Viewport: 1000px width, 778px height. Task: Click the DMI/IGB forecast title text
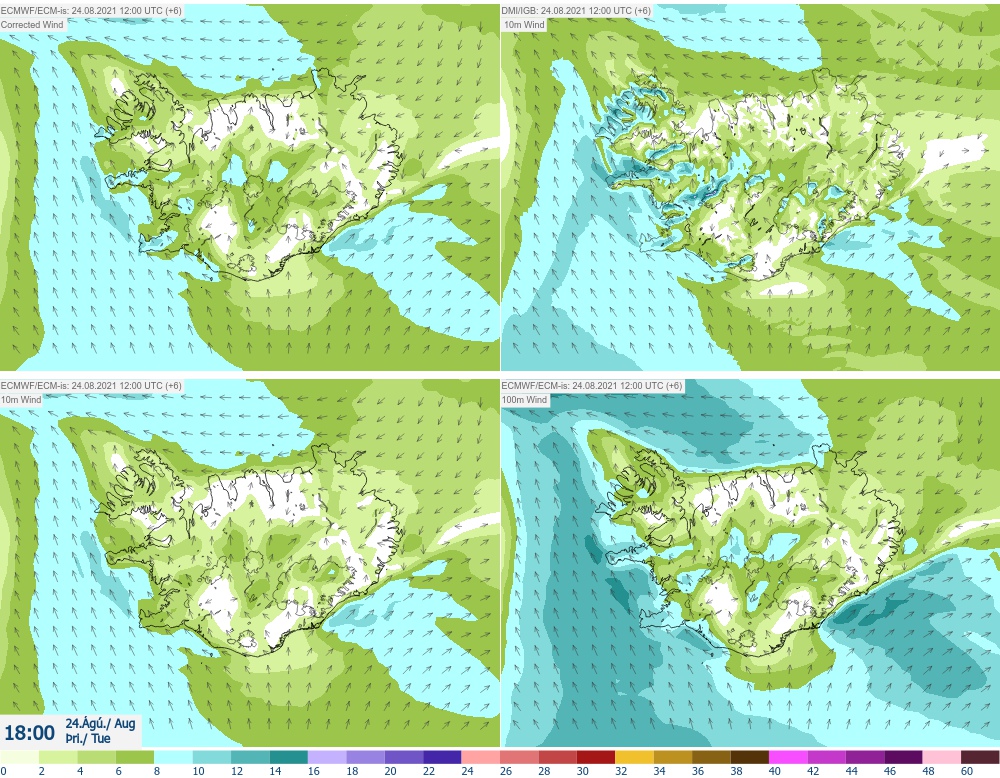577,10
